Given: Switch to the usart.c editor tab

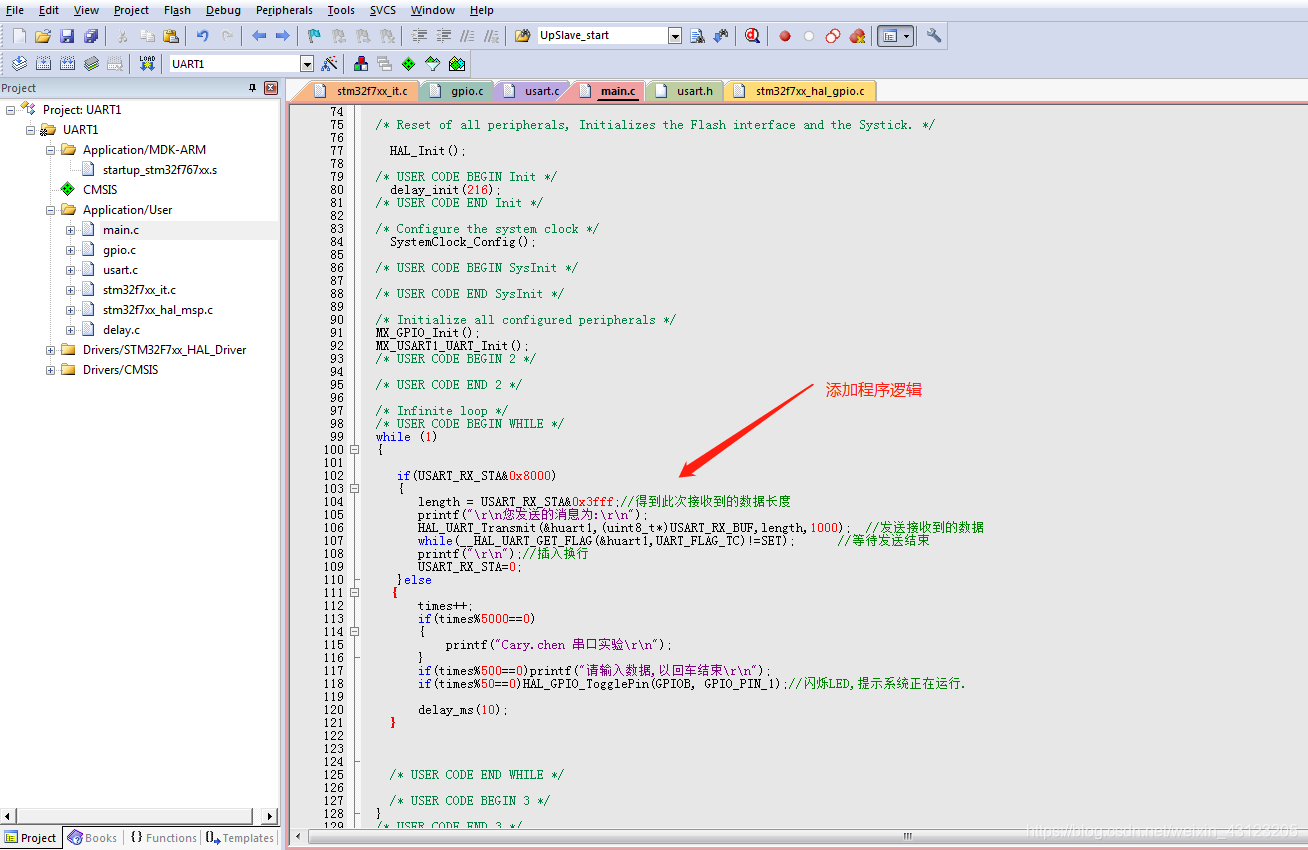Looking at the screenshot, I should click(x=541, y=91).
